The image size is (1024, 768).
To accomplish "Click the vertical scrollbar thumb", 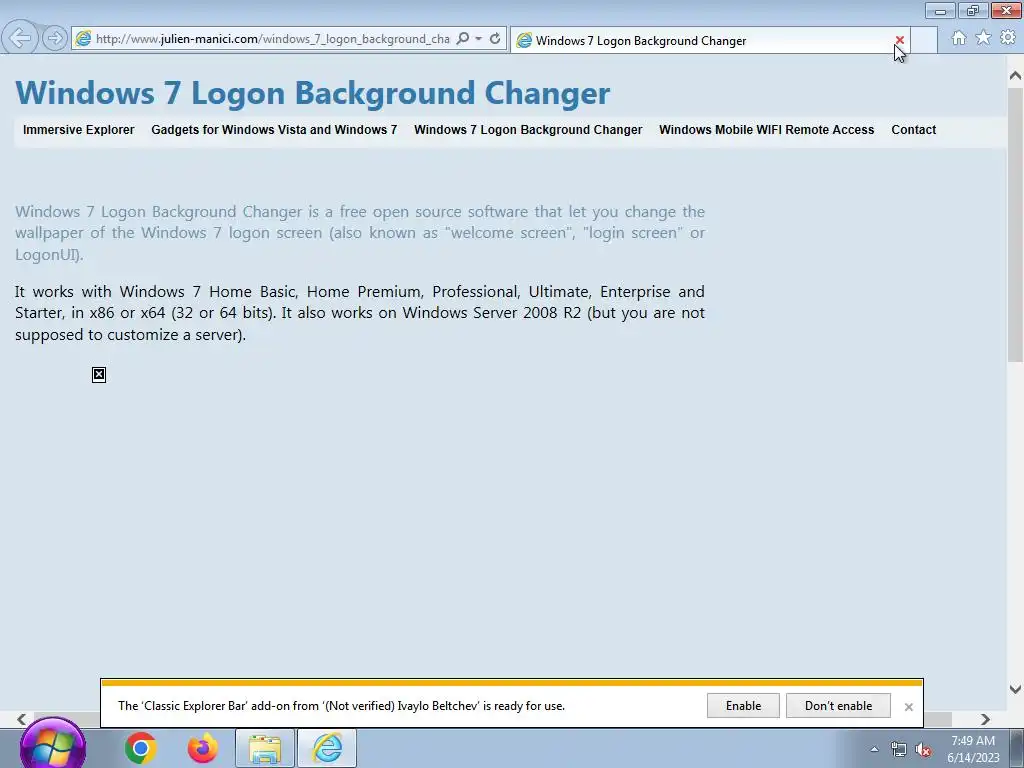I will pos(1015,224).
